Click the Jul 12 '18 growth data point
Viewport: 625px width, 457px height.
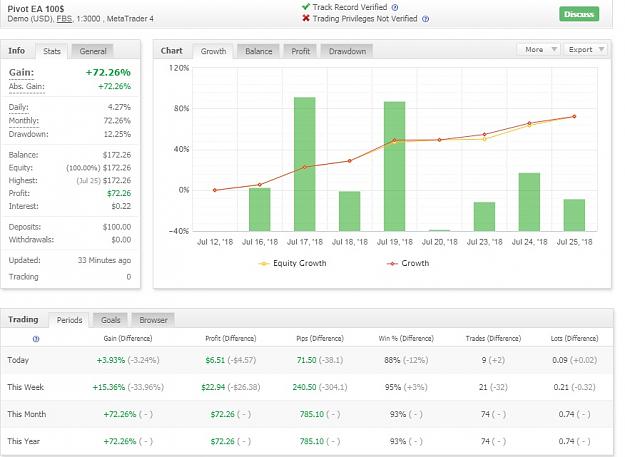point(214,190)
